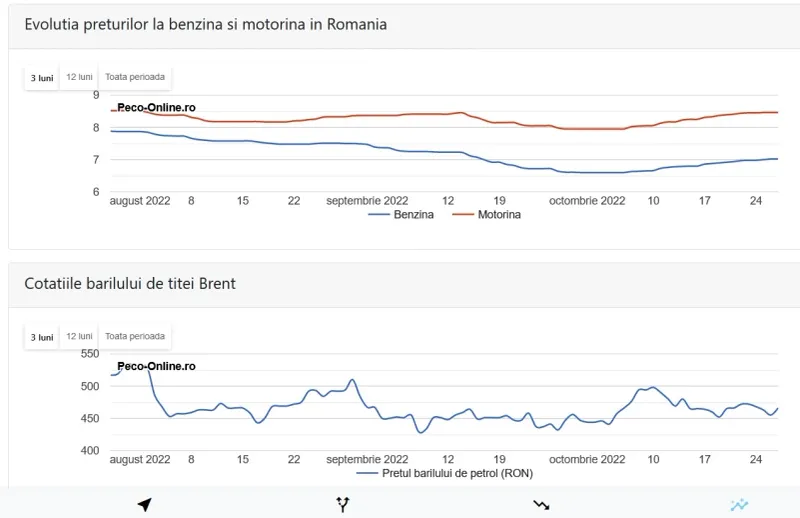Click Peco-Online.ro watermark on fuel chart
Viewport: 800px width, 518px height.
(156, 108)
